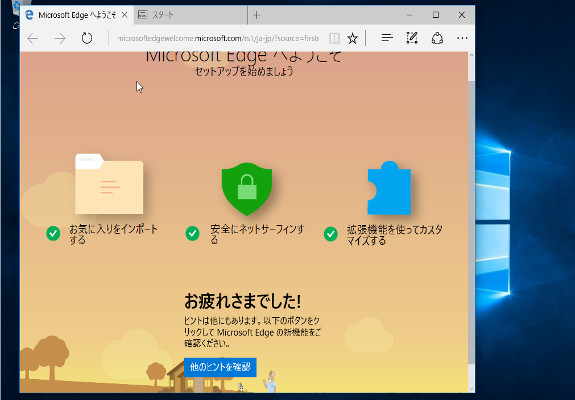575x400 pixels.
Task: Maximize the Edge window
Action: tap(436, 15)
